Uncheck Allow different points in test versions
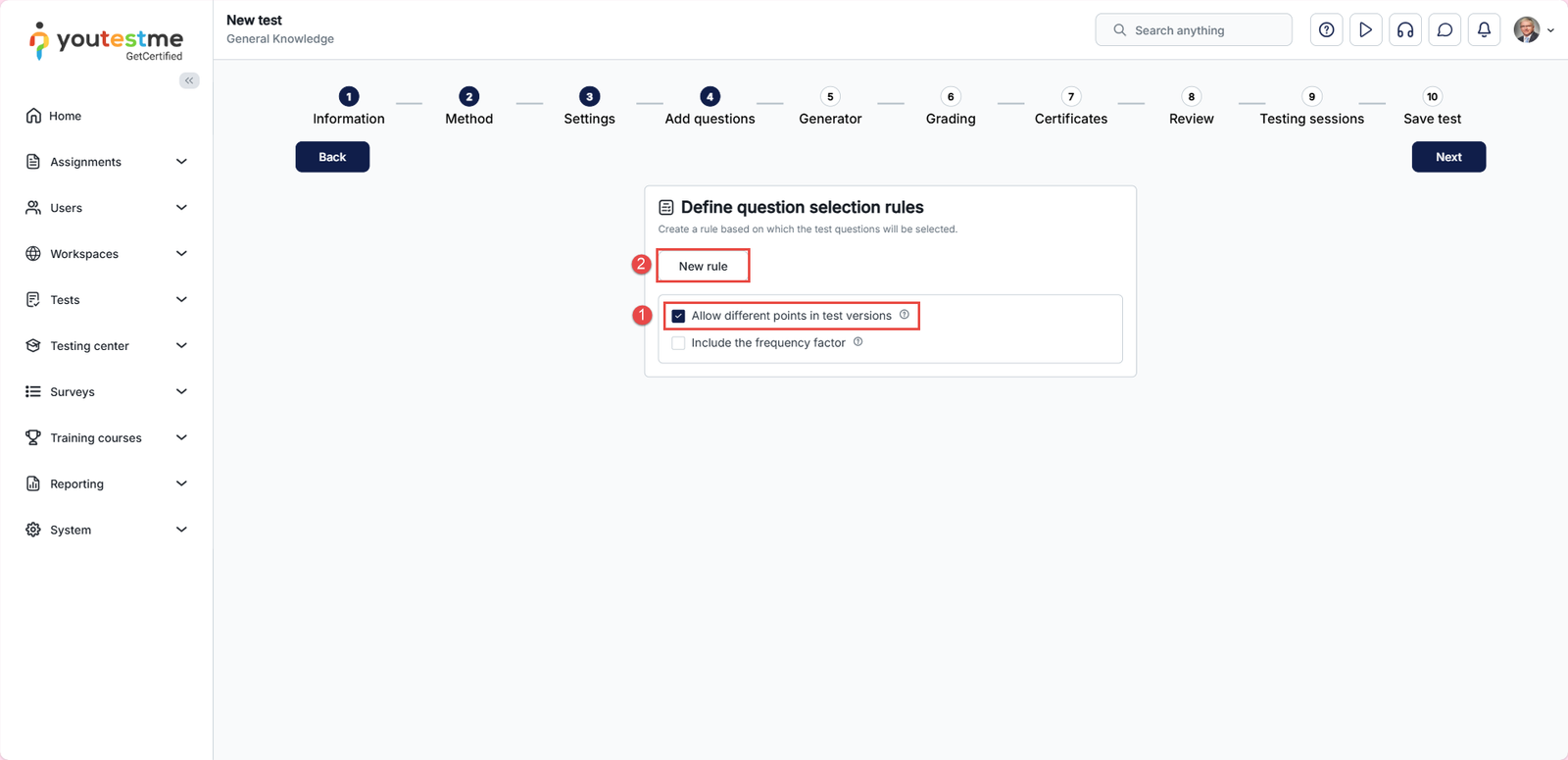This screenshot has height=760, width=1568. pos(678,316)
